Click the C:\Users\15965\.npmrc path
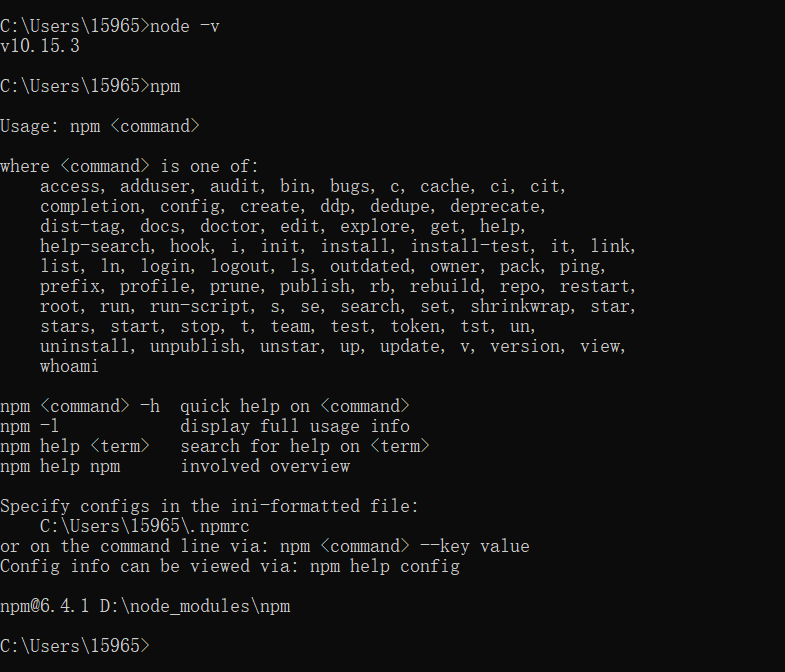785x672 pixels. click(x=145, y=526)
